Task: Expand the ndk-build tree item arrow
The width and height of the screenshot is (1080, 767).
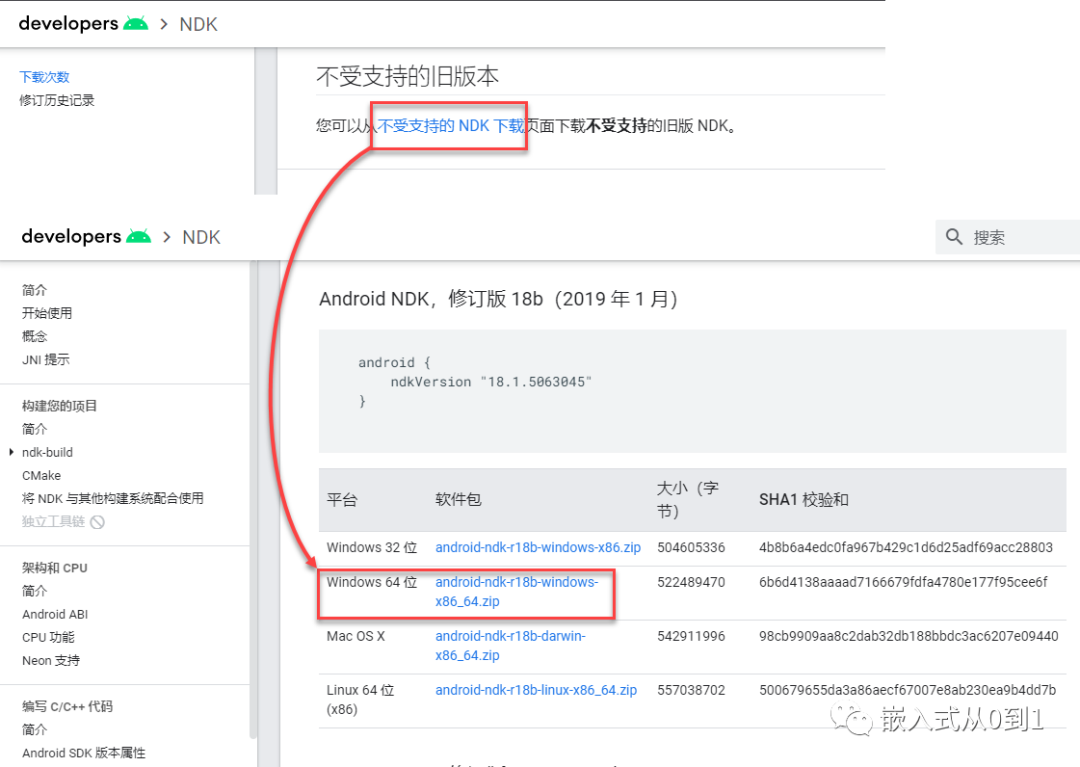Action: tap(11, 452)
